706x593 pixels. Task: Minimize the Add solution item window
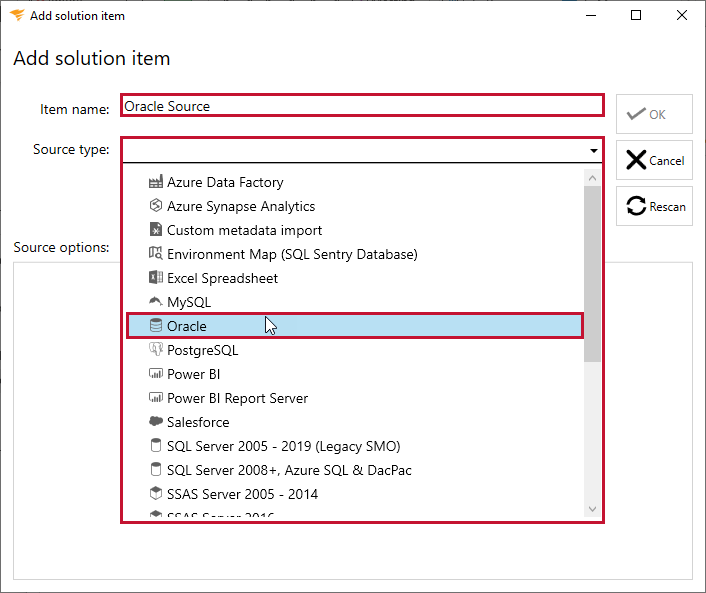pyautogui.click(x=591, y=15)
